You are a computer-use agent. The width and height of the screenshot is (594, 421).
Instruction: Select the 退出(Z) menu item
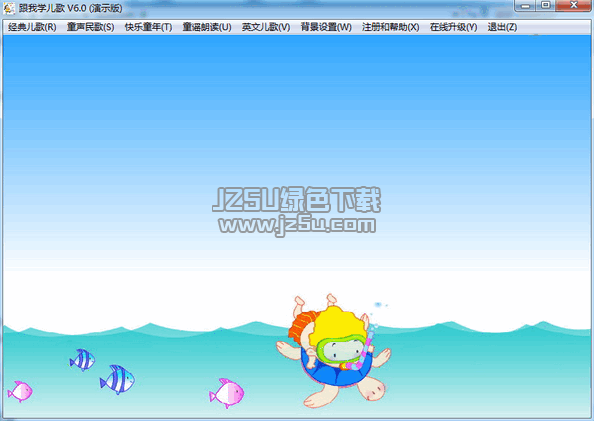pyautogui.click(x=502, y=27)
